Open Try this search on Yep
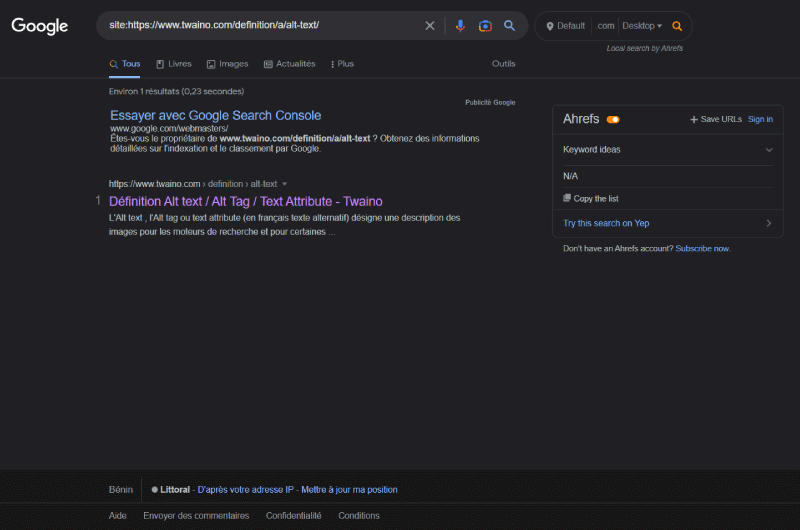This screenshot has width=800, height=530. coord(606,223)
